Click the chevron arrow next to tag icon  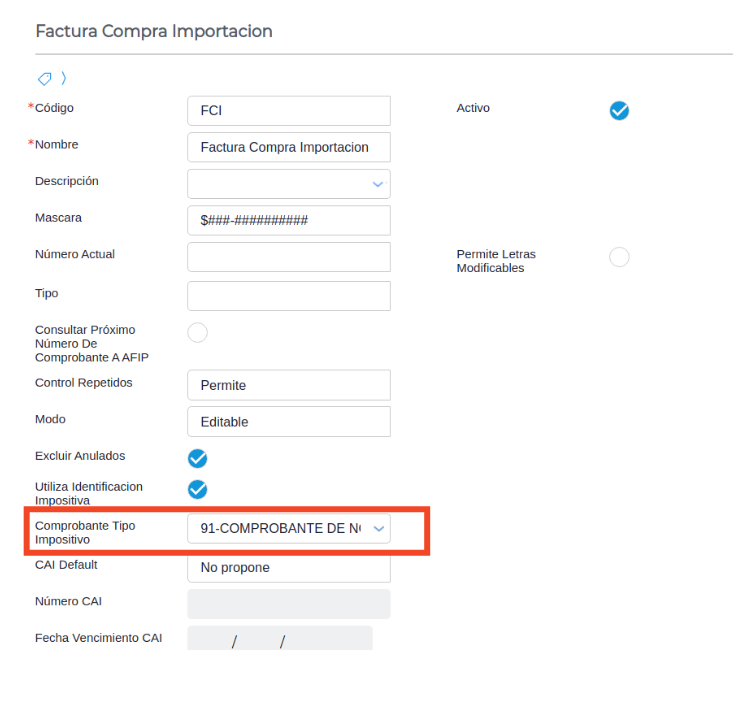[64, 78]
